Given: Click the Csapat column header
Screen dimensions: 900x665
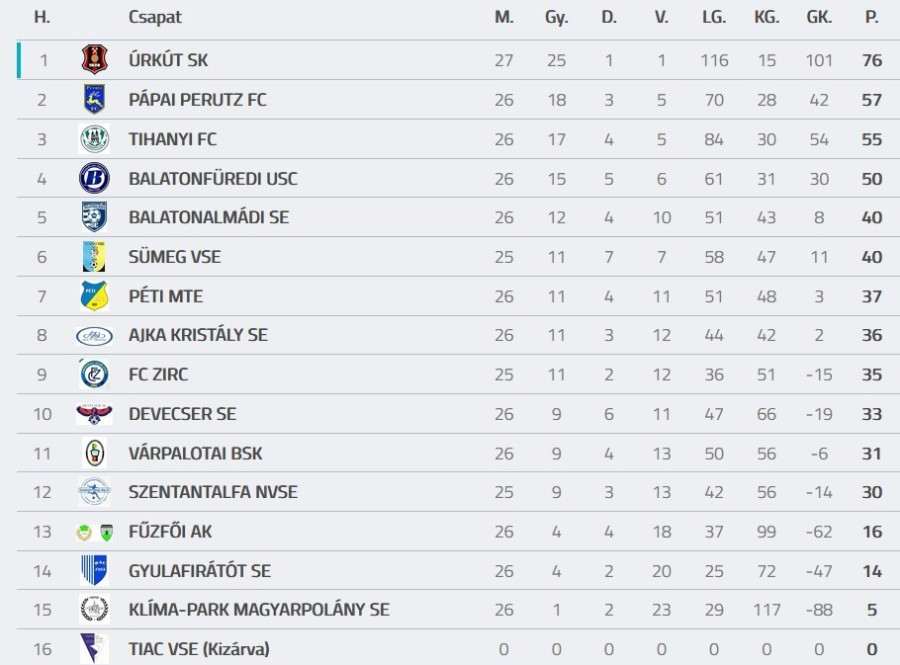Looking at the screenshot, I should [155, 17].
